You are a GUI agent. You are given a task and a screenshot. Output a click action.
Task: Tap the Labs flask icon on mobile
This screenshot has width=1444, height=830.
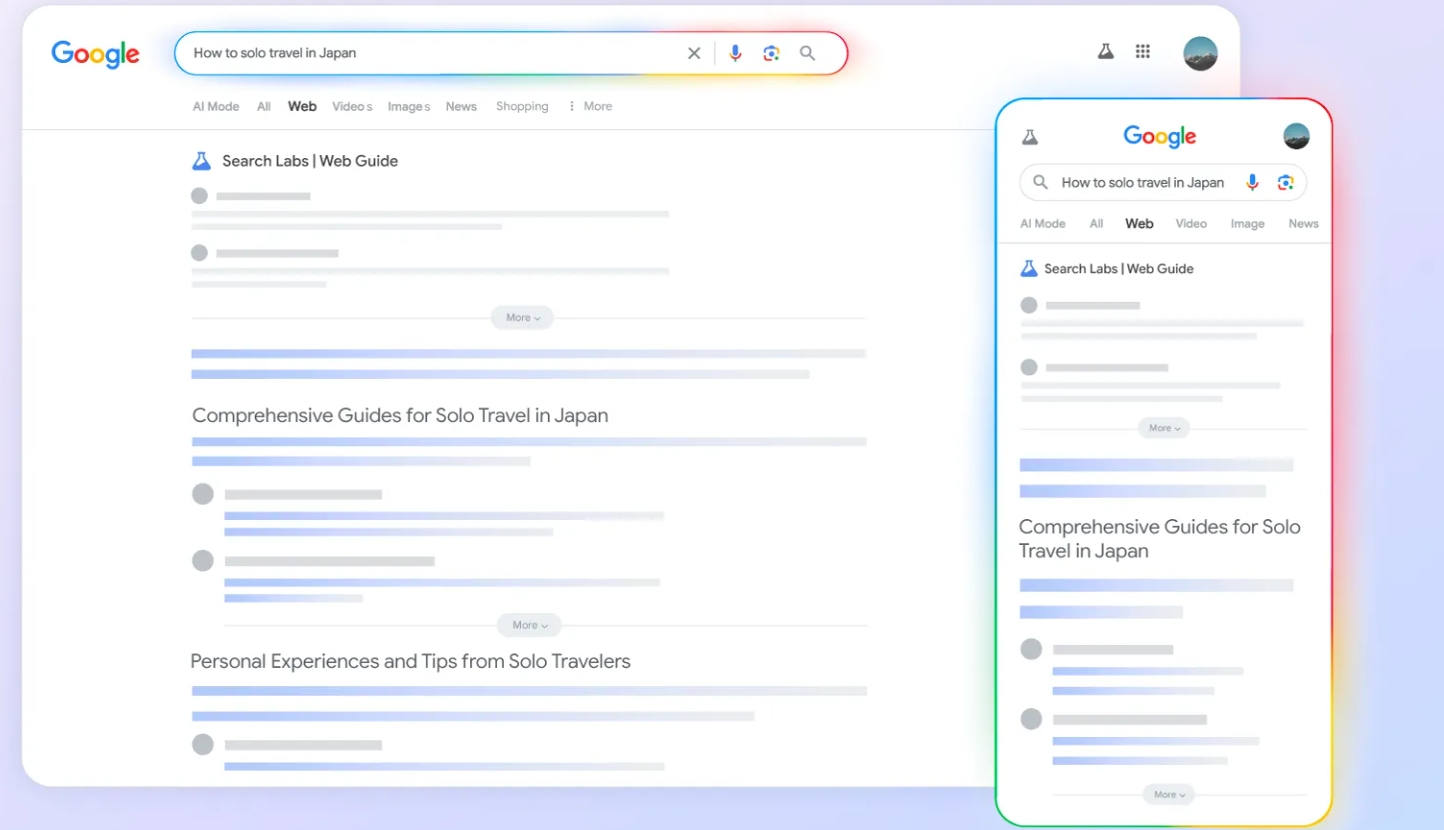1029,137
